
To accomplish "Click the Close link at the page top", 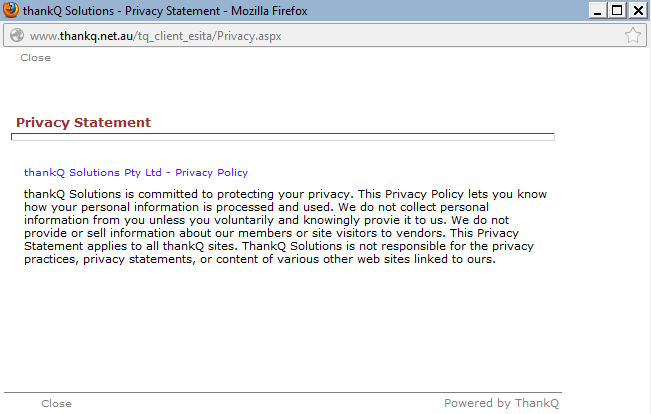I will coord(35,58).
